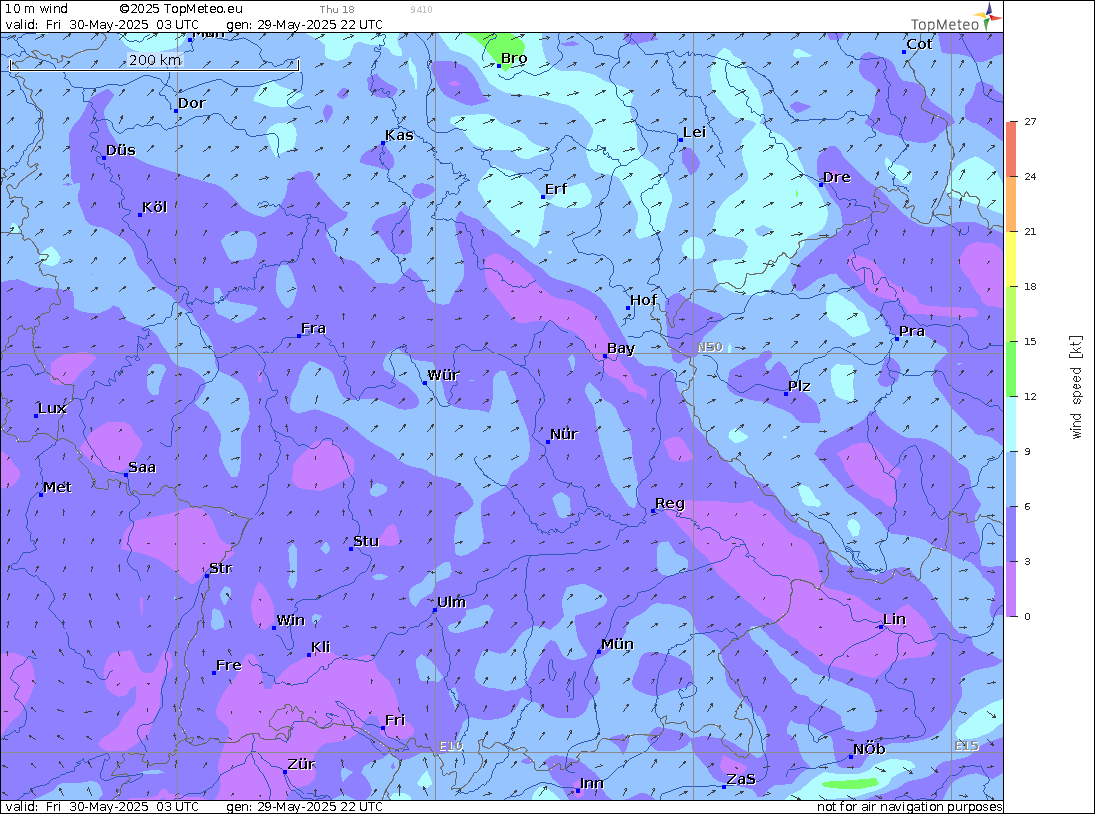
Task: Select the Lei city label
Action: click(694, 133)
